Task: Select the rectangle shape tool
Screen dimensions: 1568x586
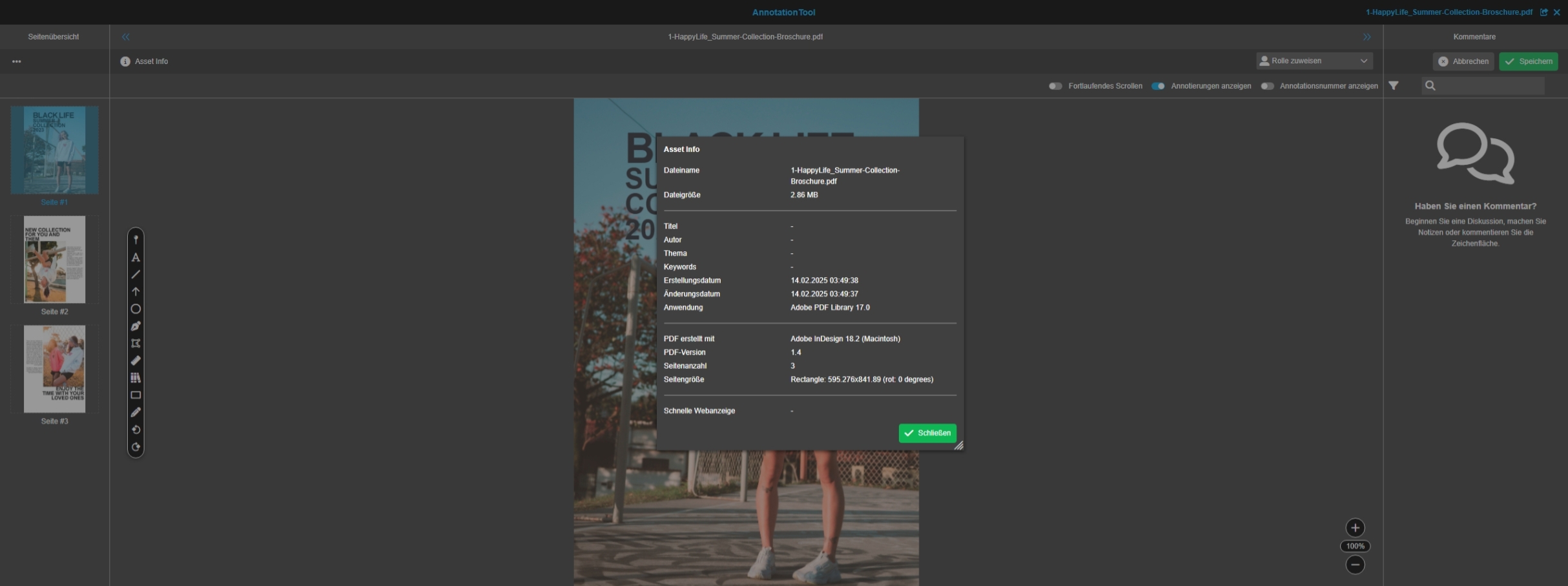Action: (136, 395)
